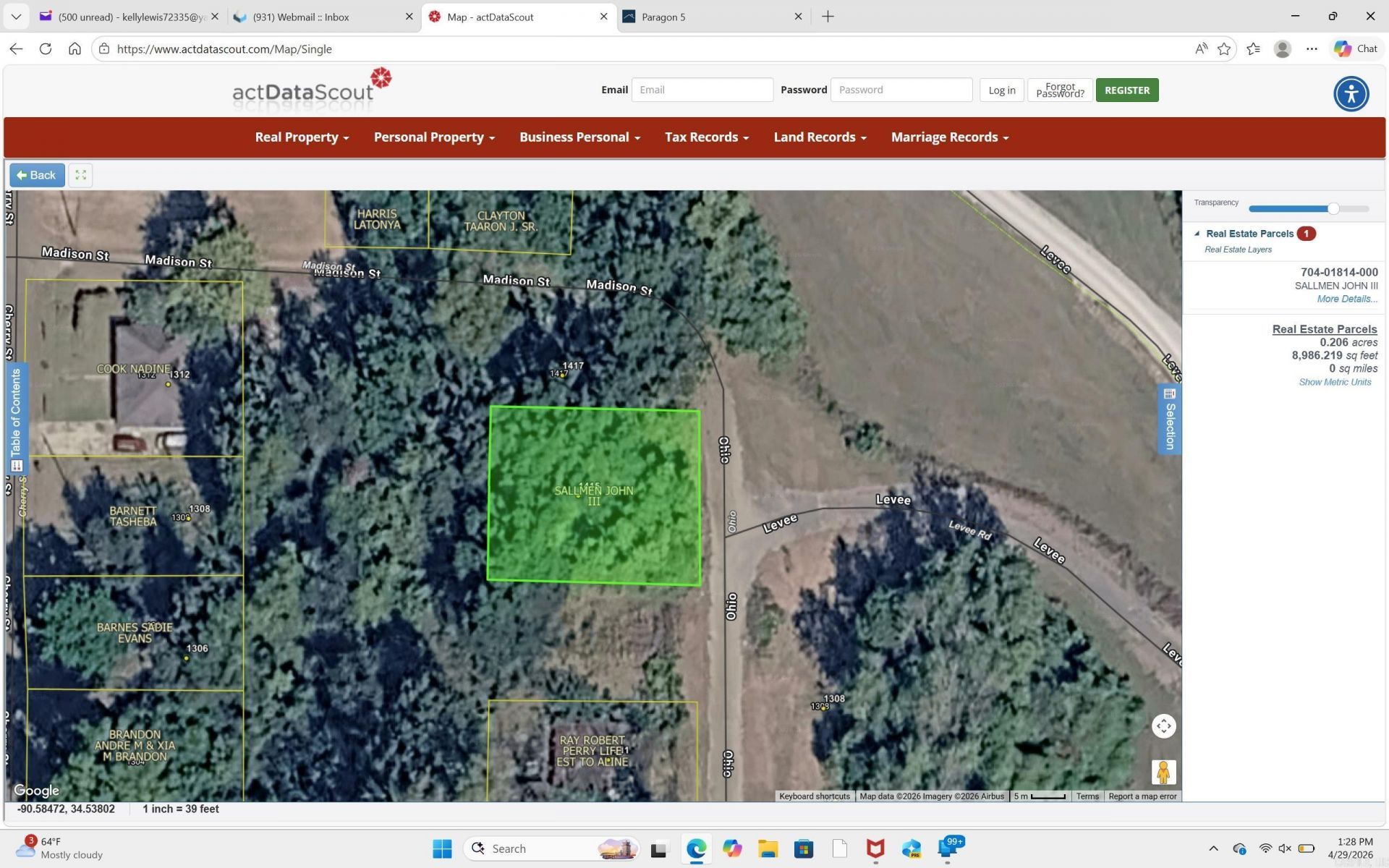Open File Explorer from taskbar
The image size is (1389, 868).
point(768,848)
